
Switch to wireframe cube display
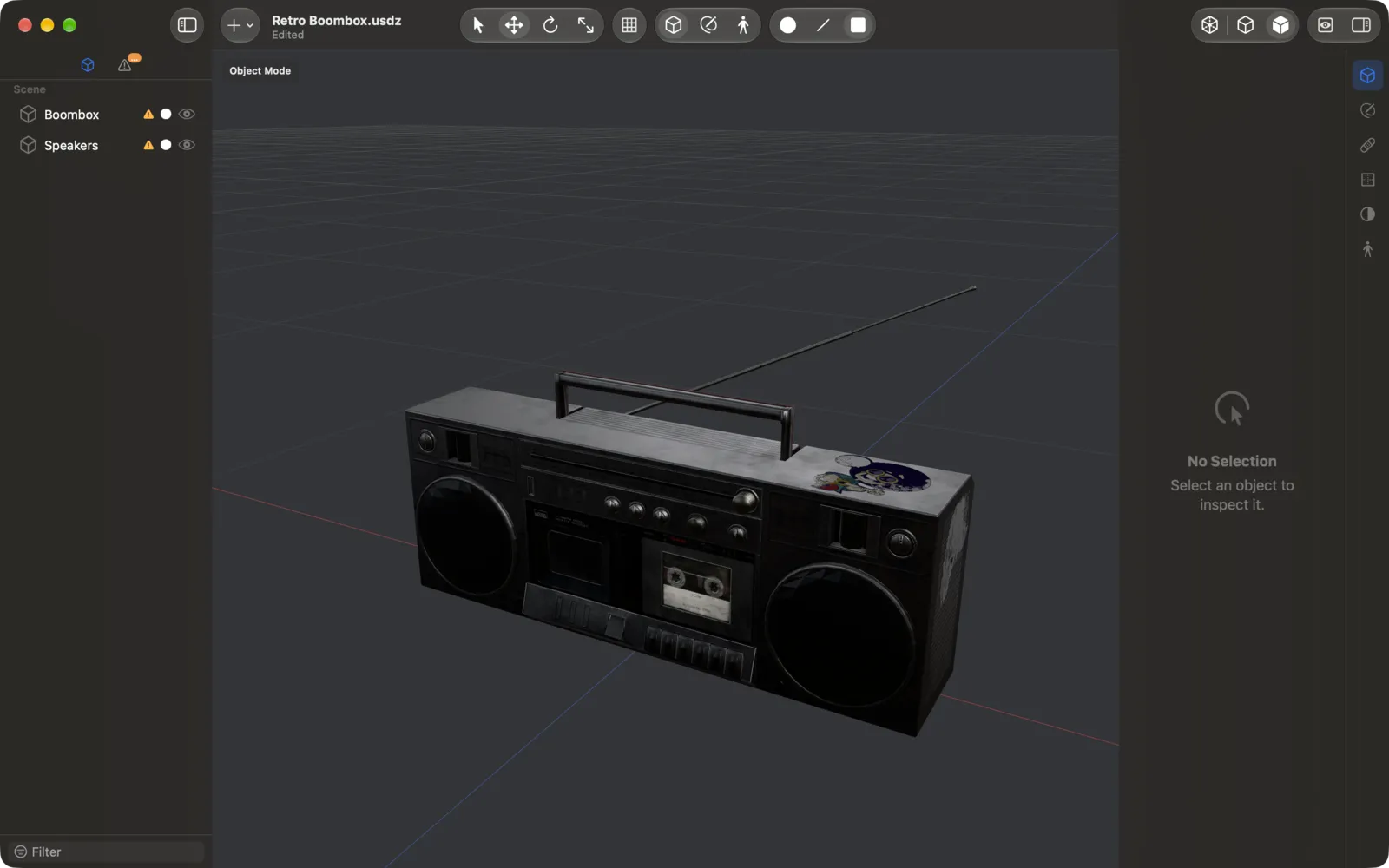tap(1209, 25)
